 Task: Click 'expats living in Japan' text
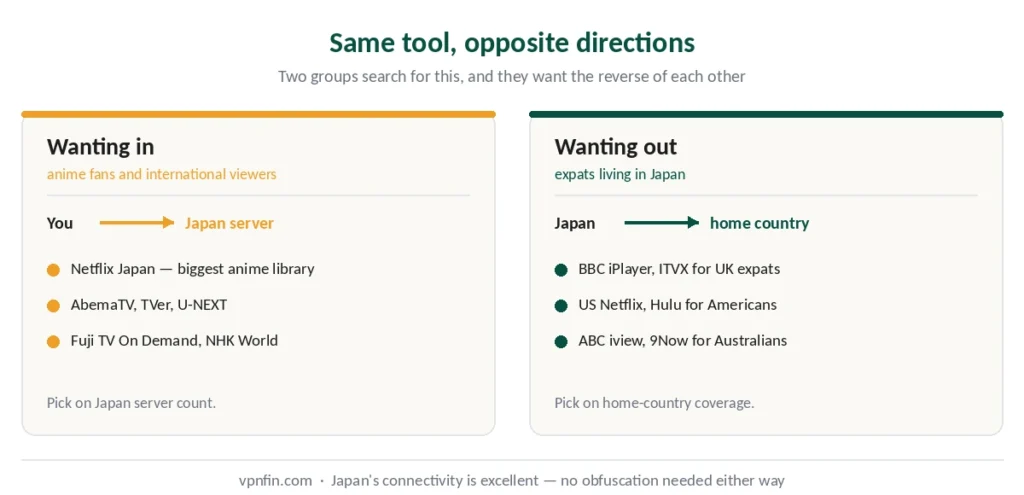click(x=620, y=174)
